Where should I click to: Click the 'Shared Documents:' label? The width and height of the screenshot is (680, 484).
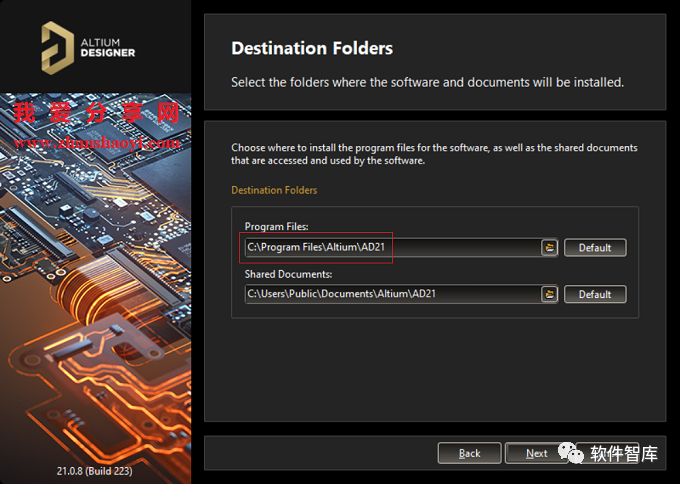[288, 274]
